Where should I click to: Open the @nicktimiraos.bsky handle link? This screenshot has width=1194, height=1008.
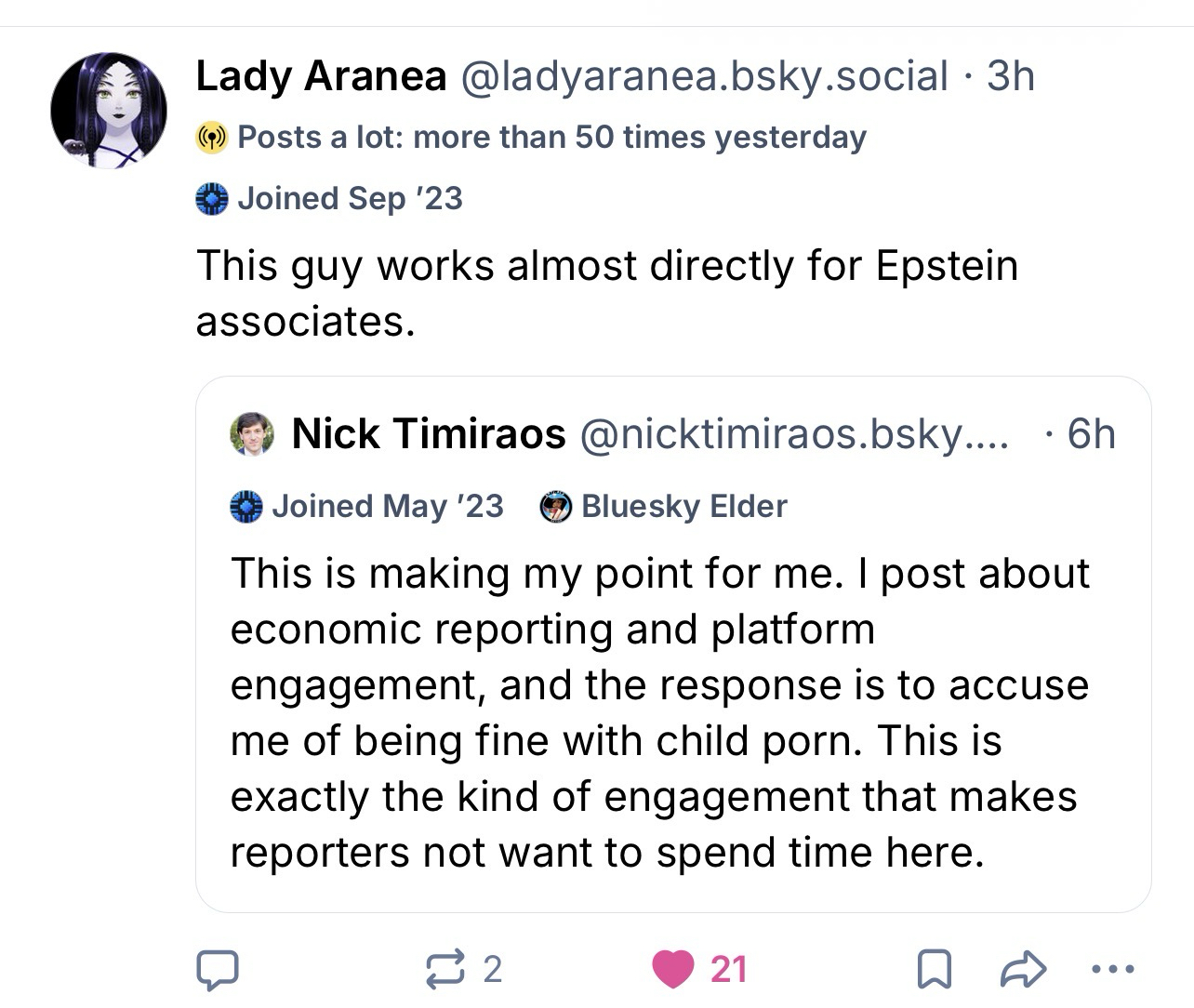click(794, 434)
